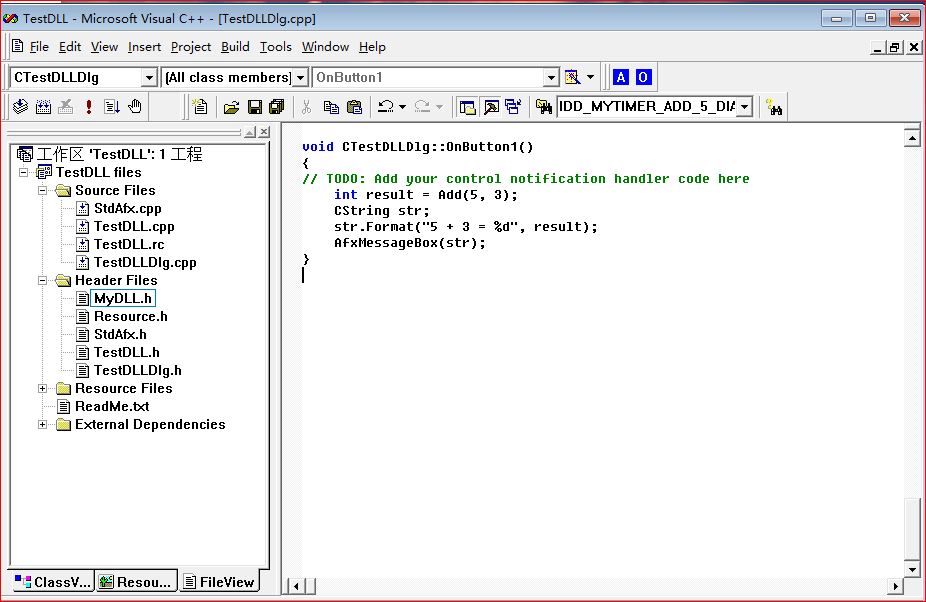Open the Build menu
926x602 pixels.
click(235, 47)
